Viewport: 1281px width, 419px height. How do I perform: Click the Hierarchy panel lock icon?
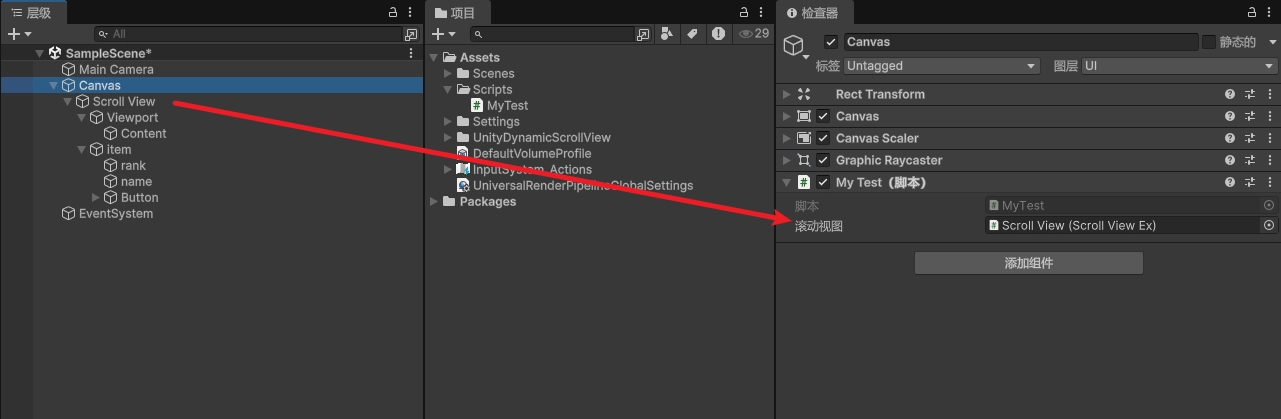pos(394,12)
